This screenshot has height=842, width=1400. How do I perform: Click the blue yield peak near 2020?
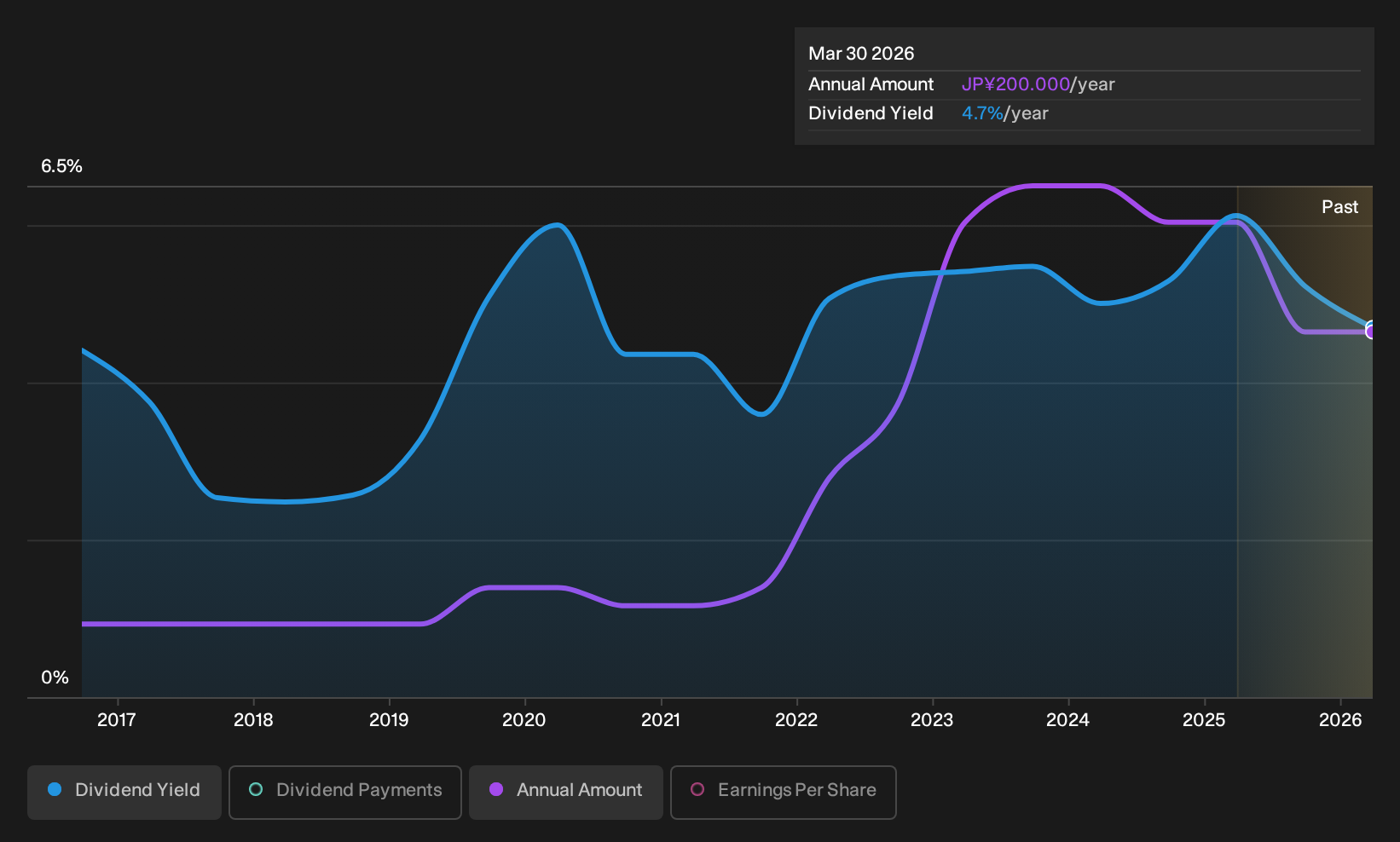point(557,226)
